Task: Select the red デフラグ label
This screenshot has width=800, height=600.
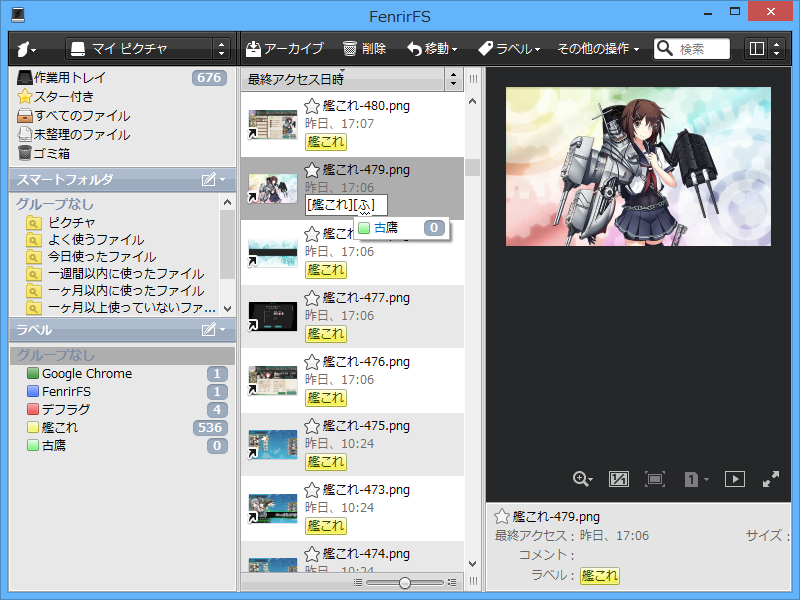Action: [x=122, y=409]
